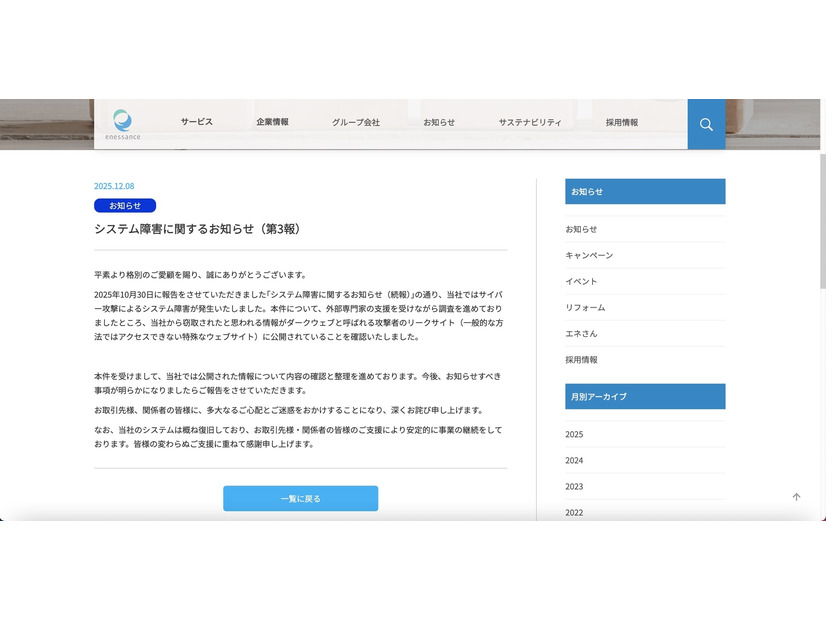Open the キャンペーン sidebar category
Screen dimensions: 826x620
tap(589, 255)
